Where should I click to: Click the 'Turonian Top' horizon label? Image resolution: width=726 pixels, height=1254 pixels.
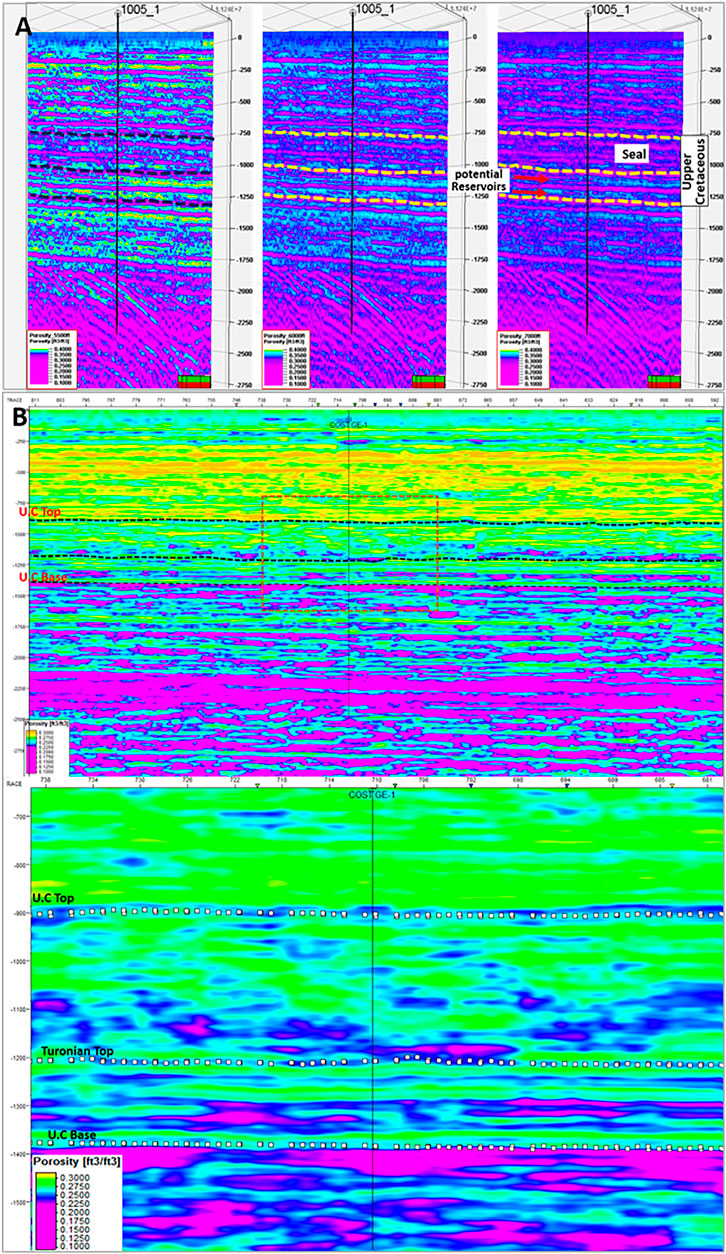(76, 1050)
